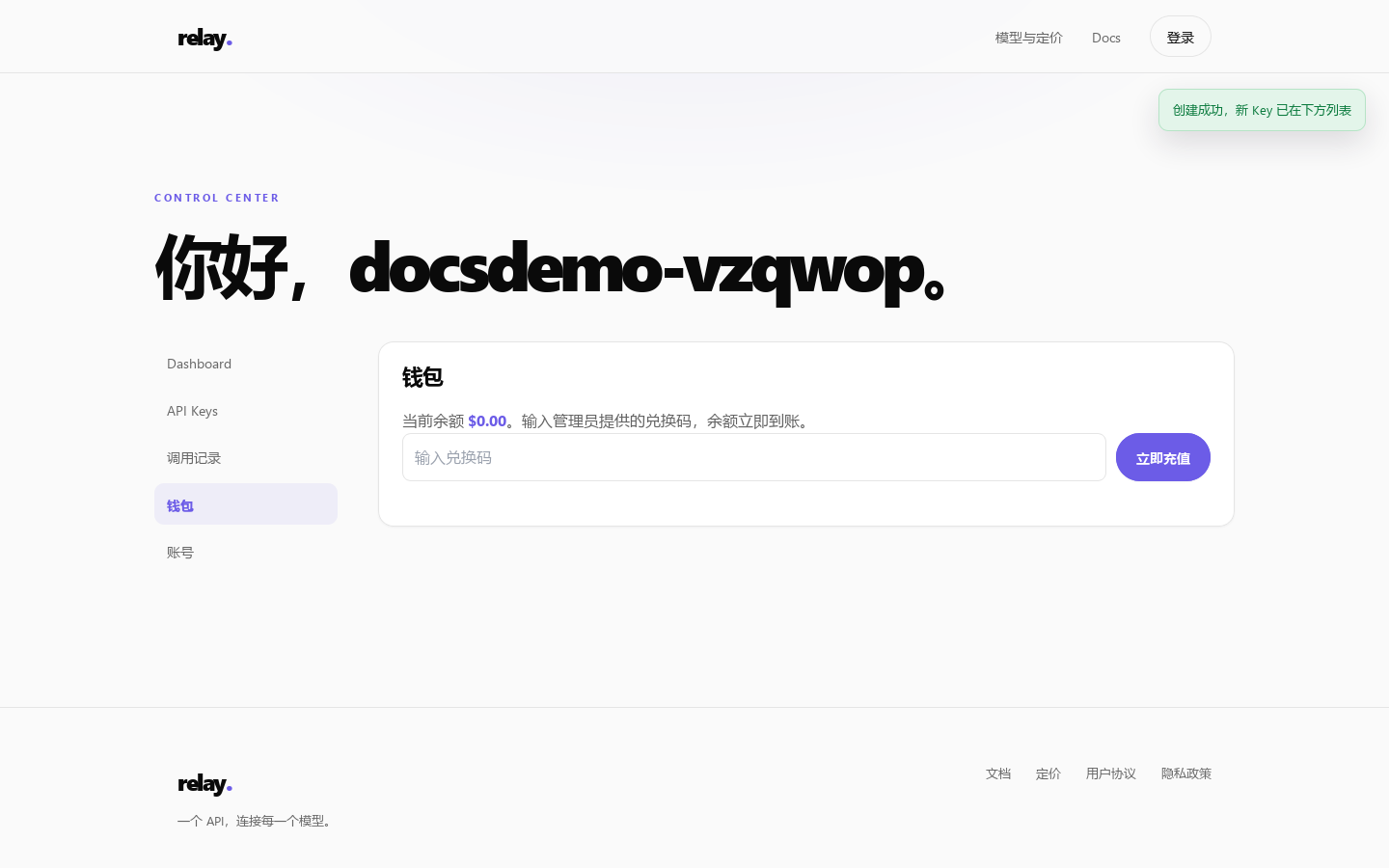Open the API Keys section

click(x=246, y=411)
